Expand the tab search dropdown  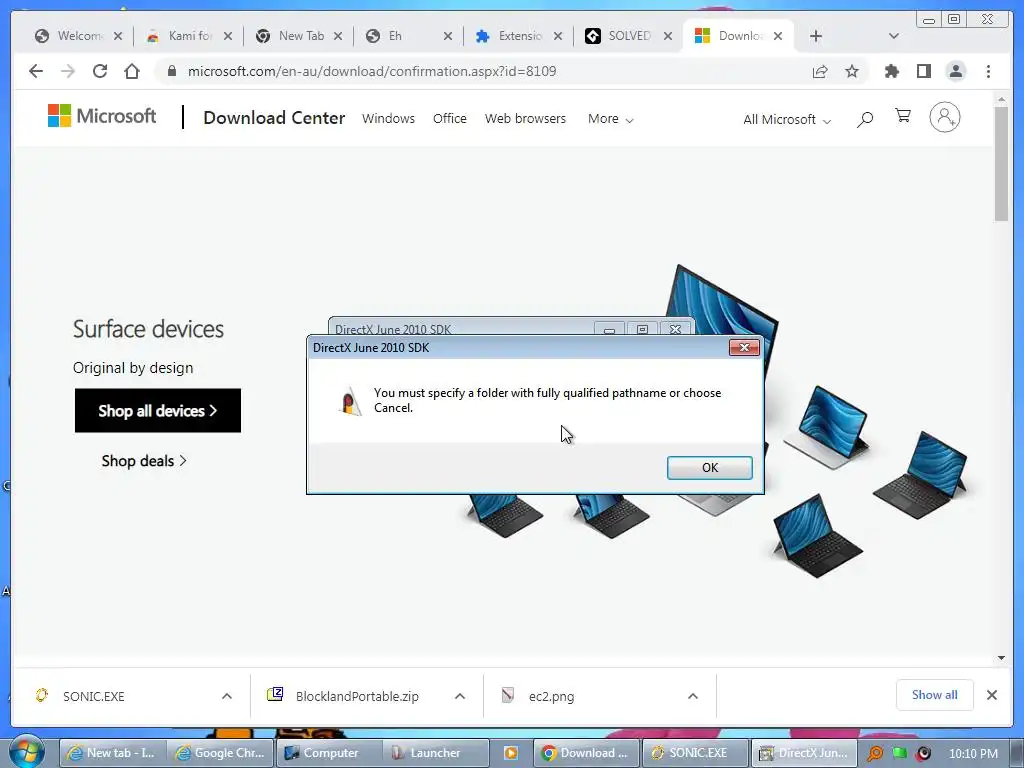click(x=893, y=36)
